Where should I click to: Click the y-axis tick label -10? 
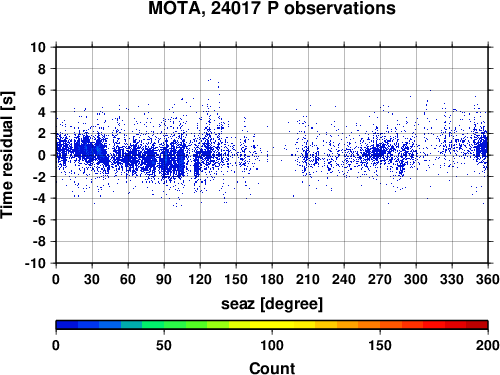coord(35,263)
